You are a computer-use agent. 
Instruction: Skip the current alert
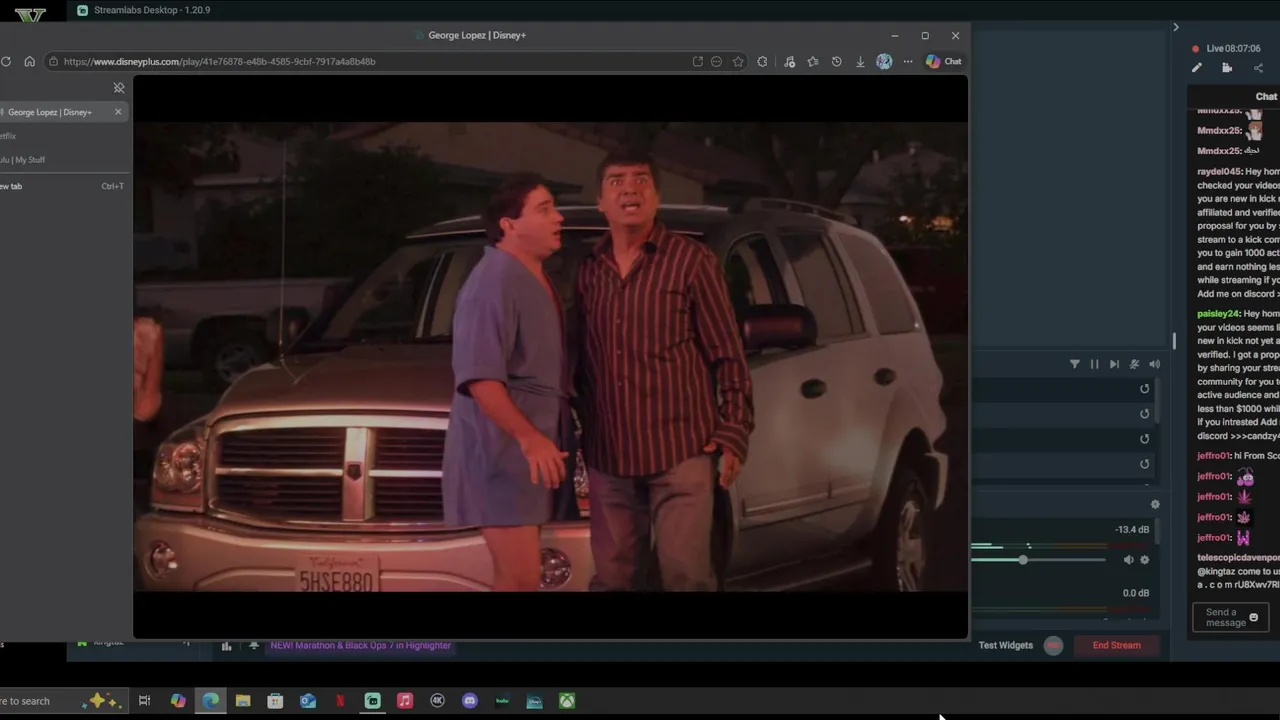click(1114, 364)
